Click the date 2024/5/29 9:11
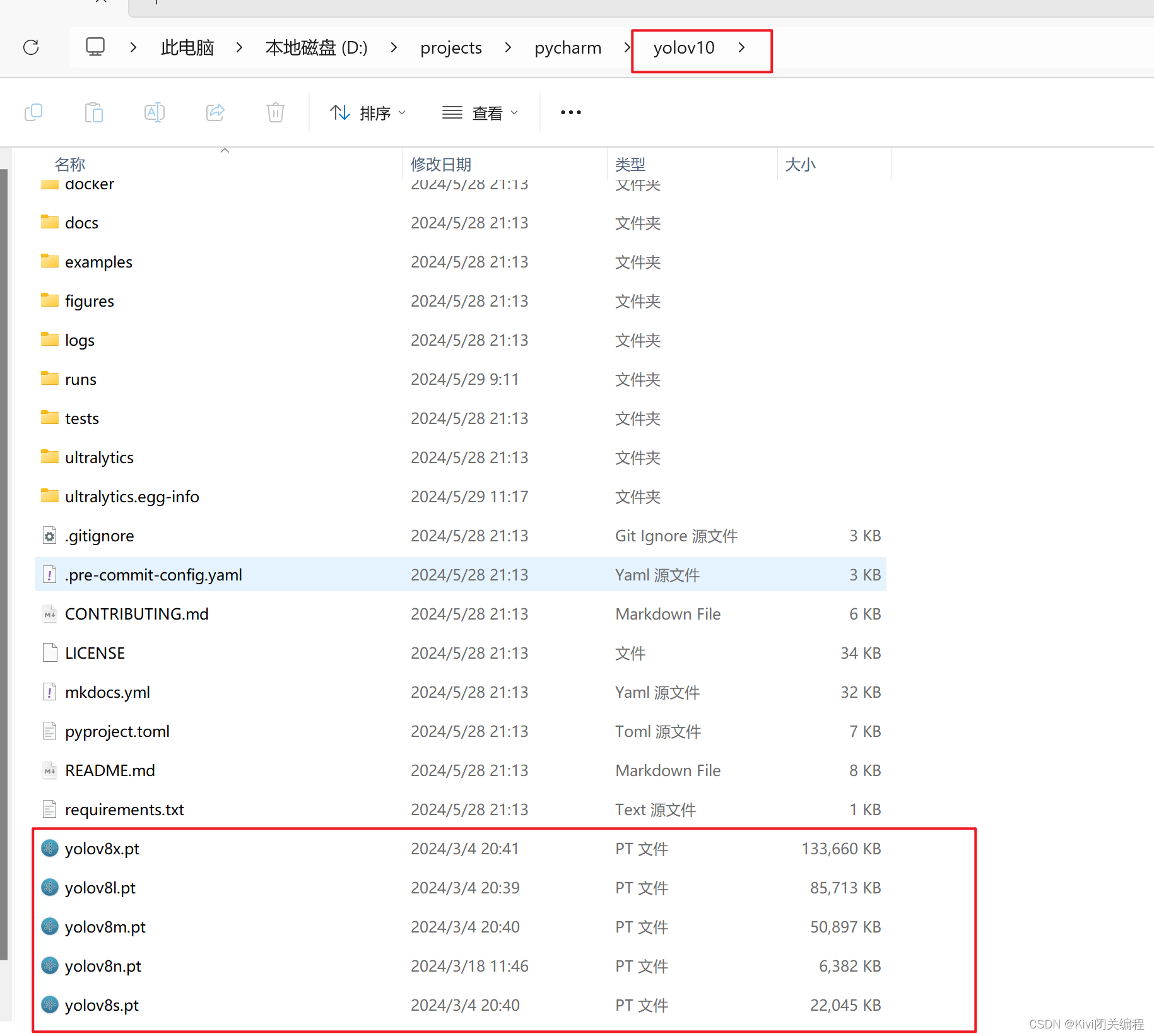Image resolution: width=1154 pixels, height=1036 pixels. coord(464,380)
